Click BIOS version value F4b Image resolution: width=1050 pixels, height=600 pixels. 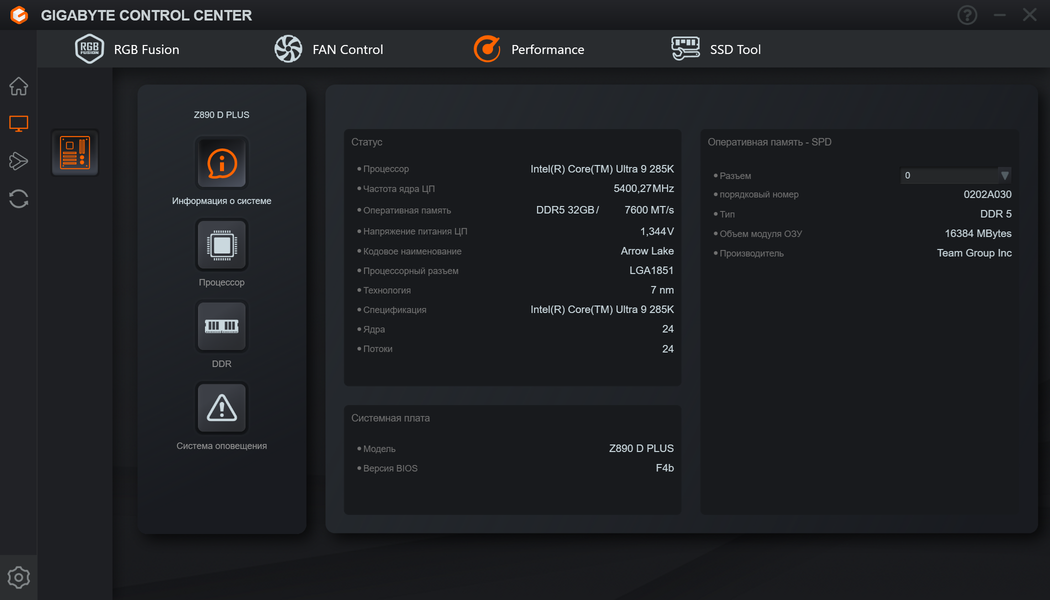(665, 468)
